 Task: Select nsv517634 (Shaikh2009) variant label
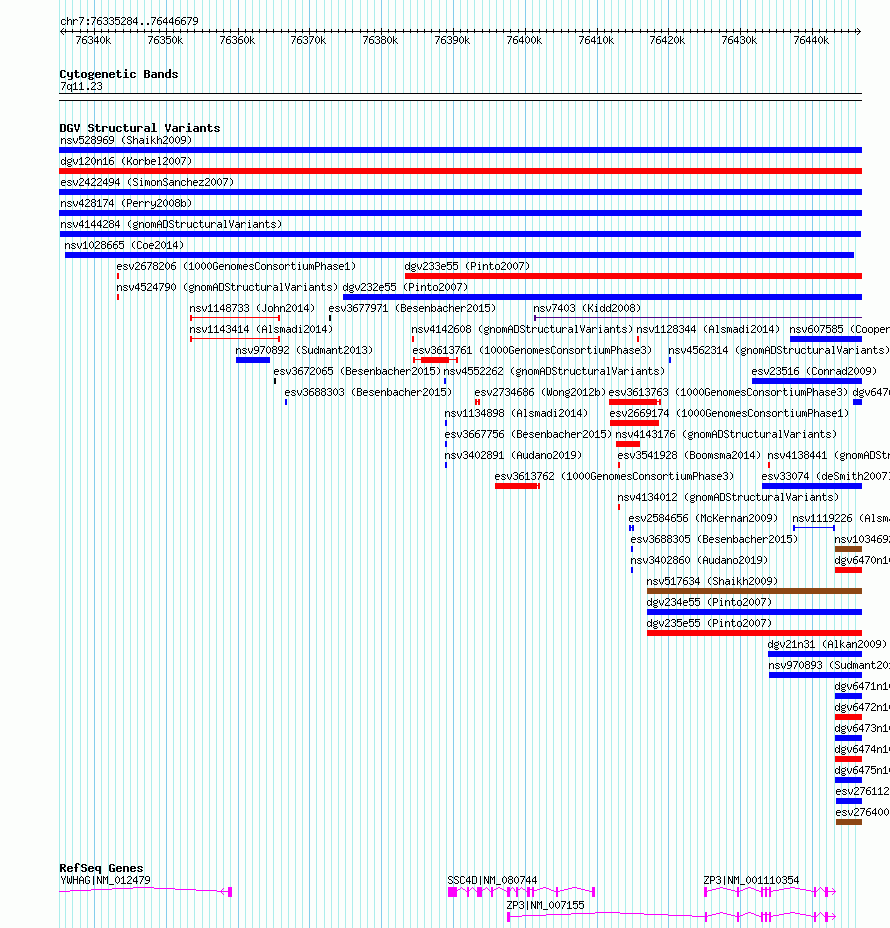click(x=712, y=581)
